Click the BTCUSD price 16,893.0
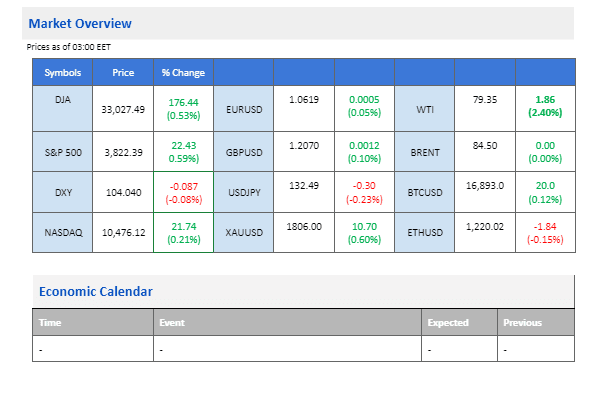This screenshot has width=613, height=398. pyautogui.click(x=485, y=186)
